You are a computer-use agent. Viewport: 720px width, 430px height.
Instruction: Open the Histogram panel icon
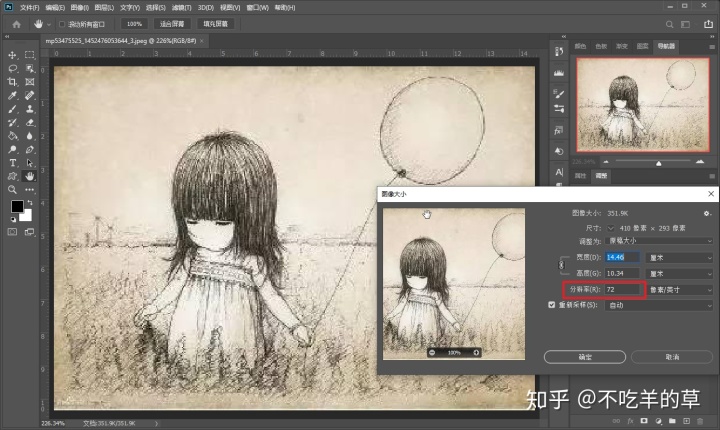(x=559, y=73)
